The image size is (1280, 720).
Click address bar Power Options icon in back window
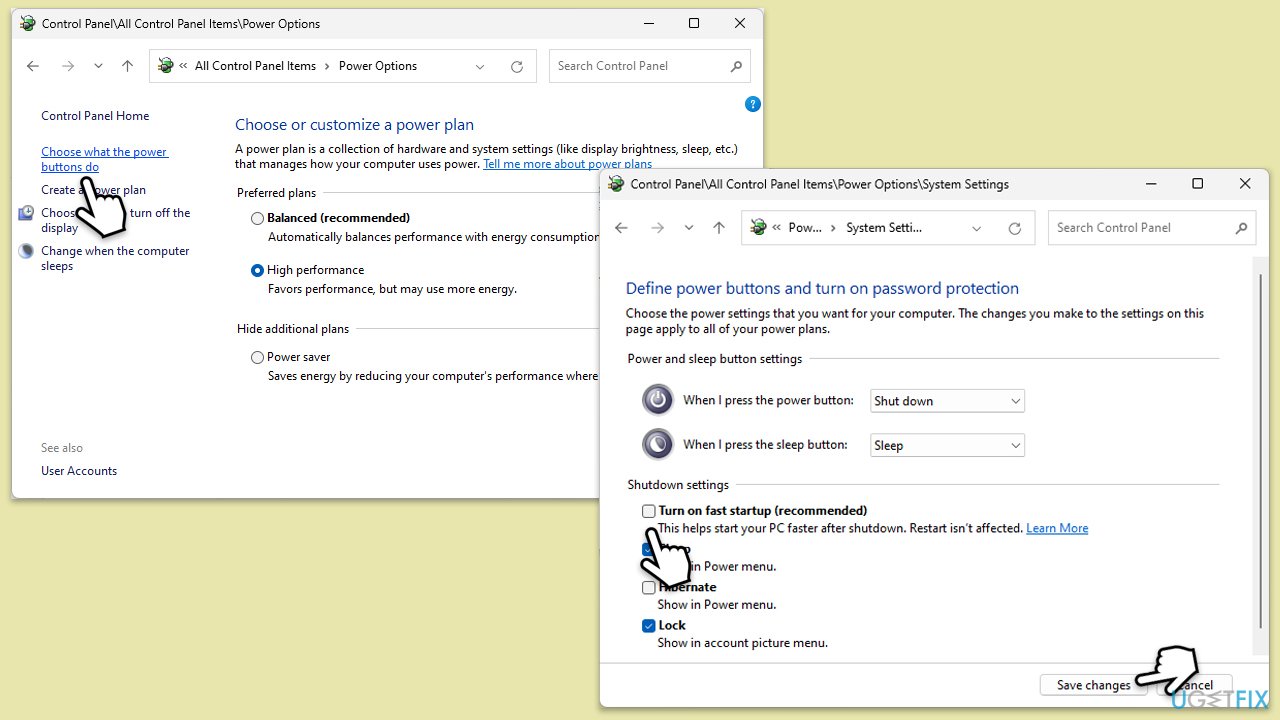tap(166, 66)
